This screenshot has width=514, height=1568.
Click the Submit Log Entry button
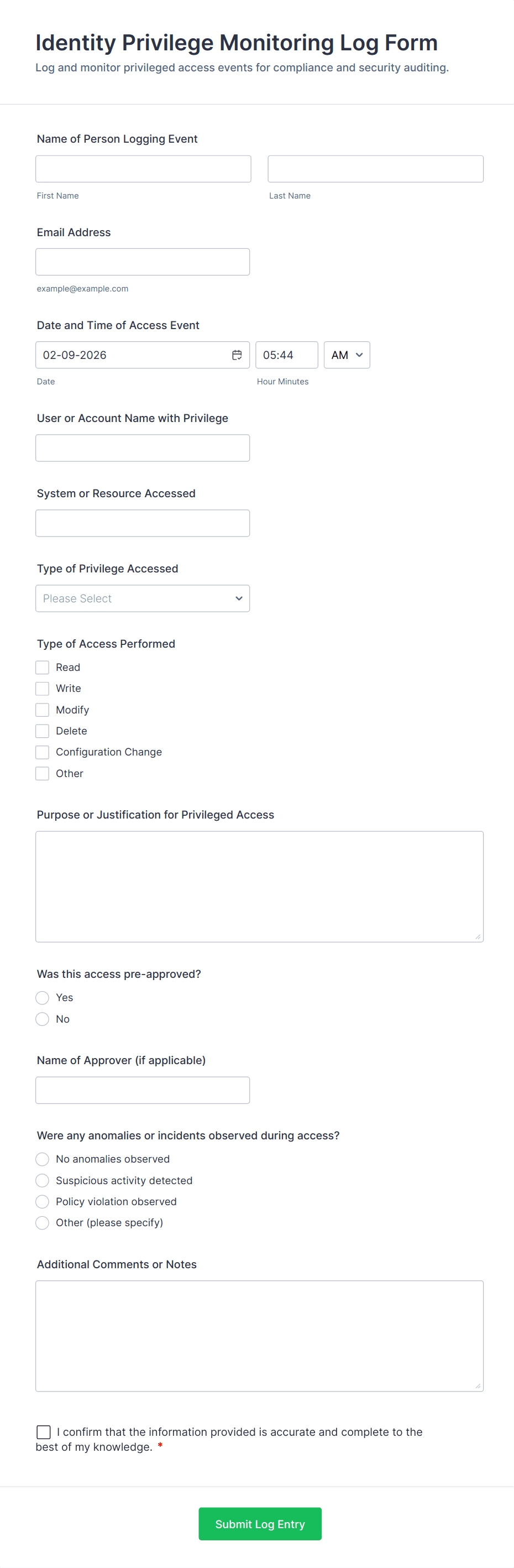[260, 1524]
